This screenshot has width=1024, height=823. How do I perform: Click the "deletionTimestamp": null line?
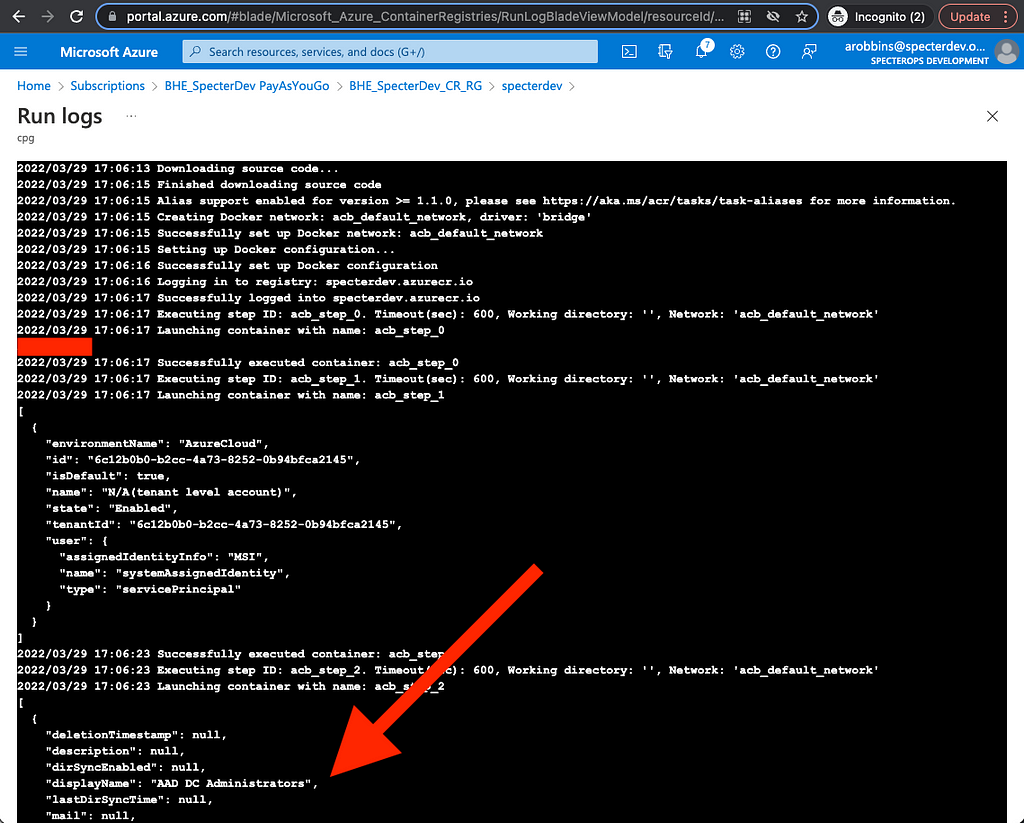click(x=136, y=735)
